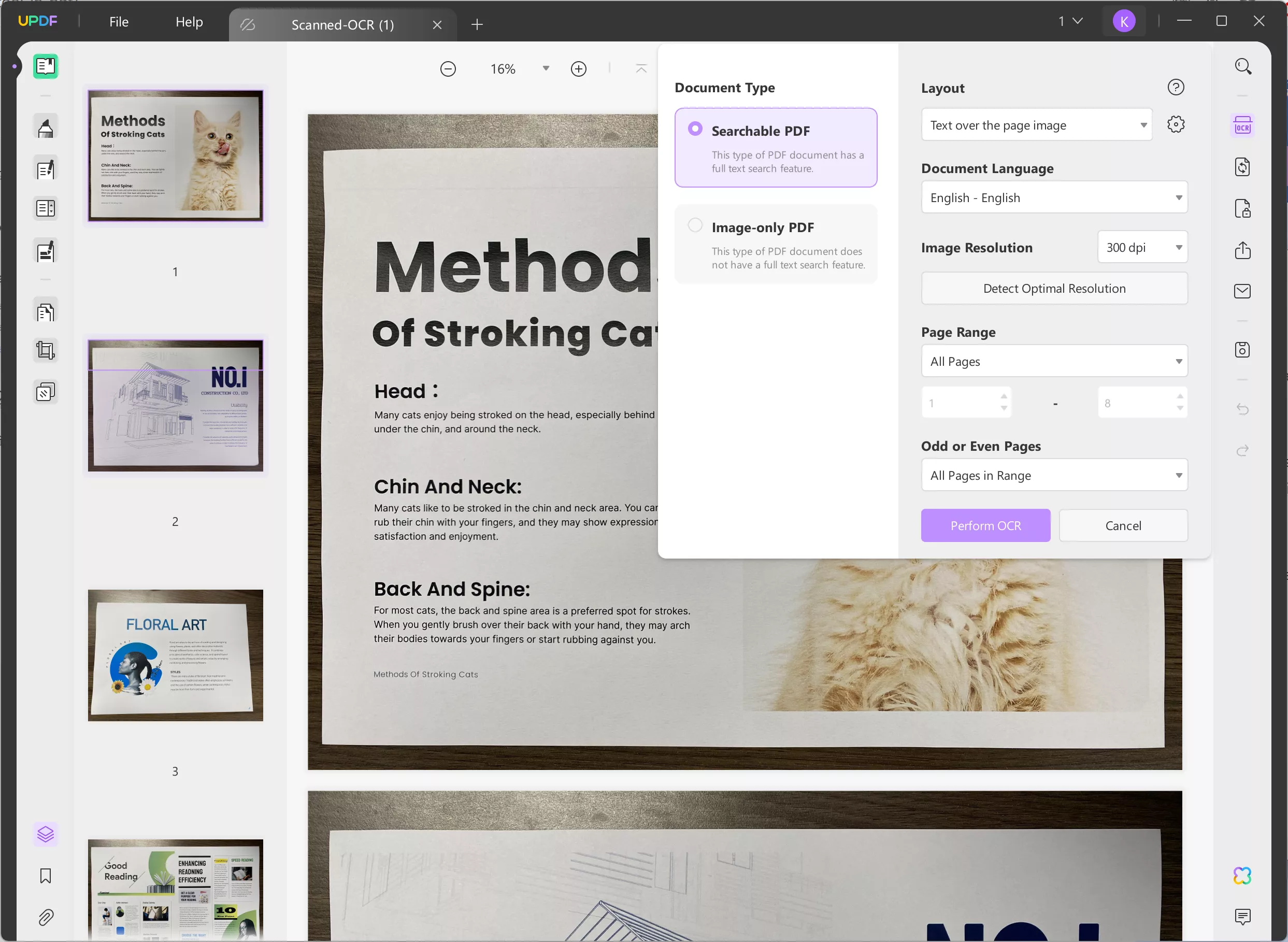Click the 16% zoom value field

503,69
